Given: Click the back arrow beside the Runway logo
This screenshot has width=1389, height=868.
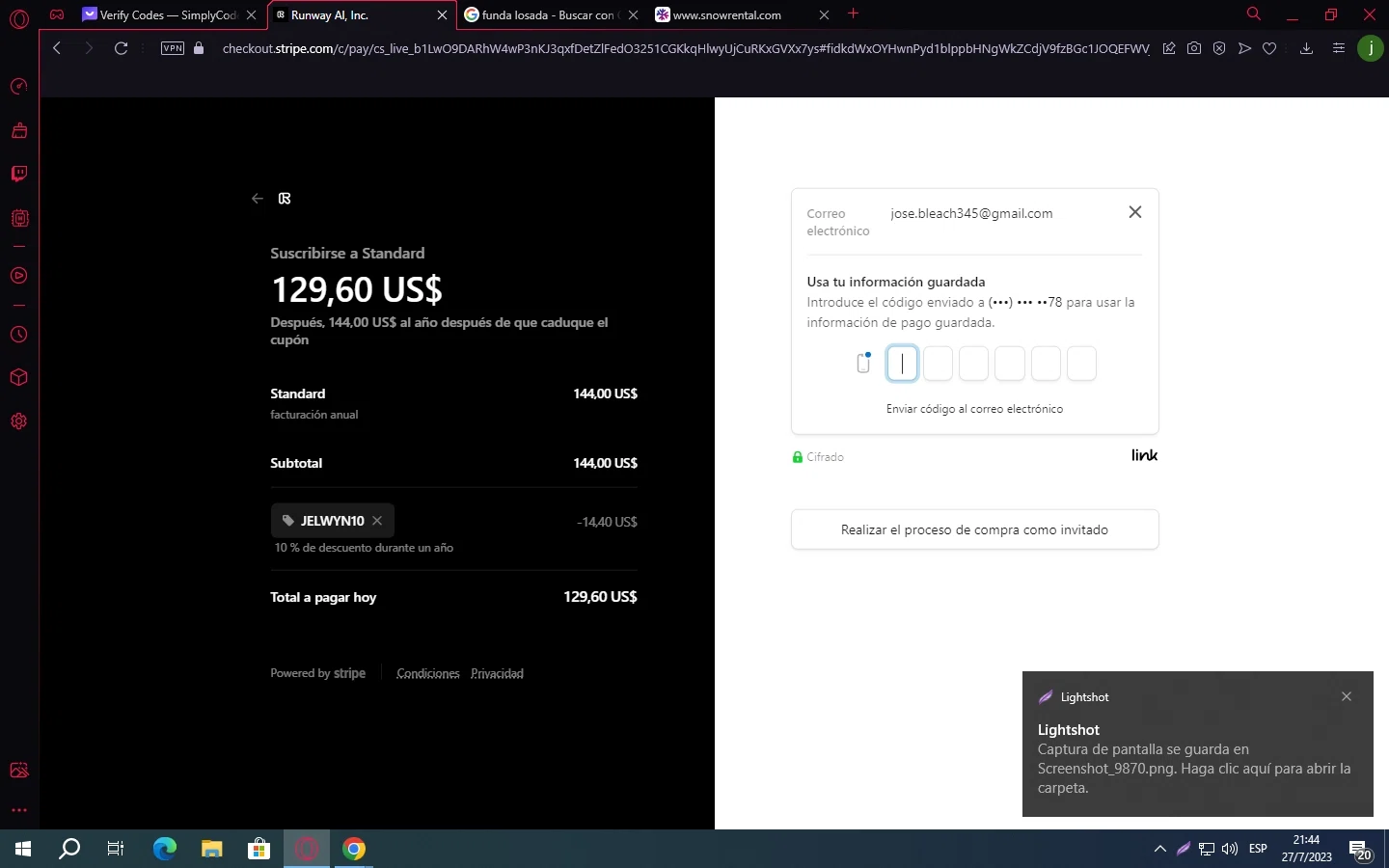Looking at the screenshot, I should click(257, 199).
